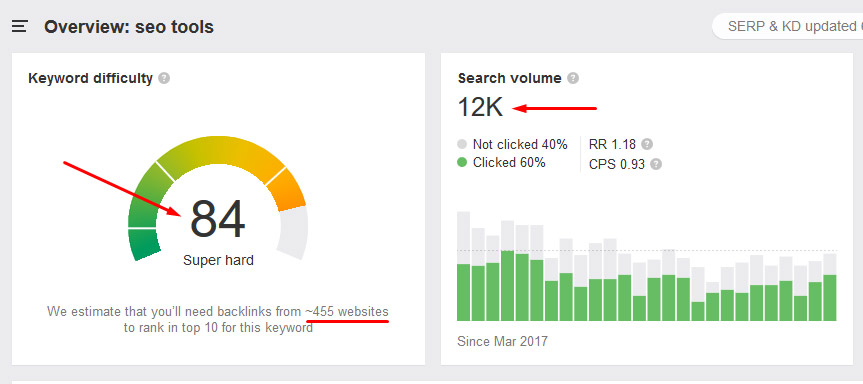Click the first bar in volume chart
The image size is (863, 384).
tap(463, 266)
